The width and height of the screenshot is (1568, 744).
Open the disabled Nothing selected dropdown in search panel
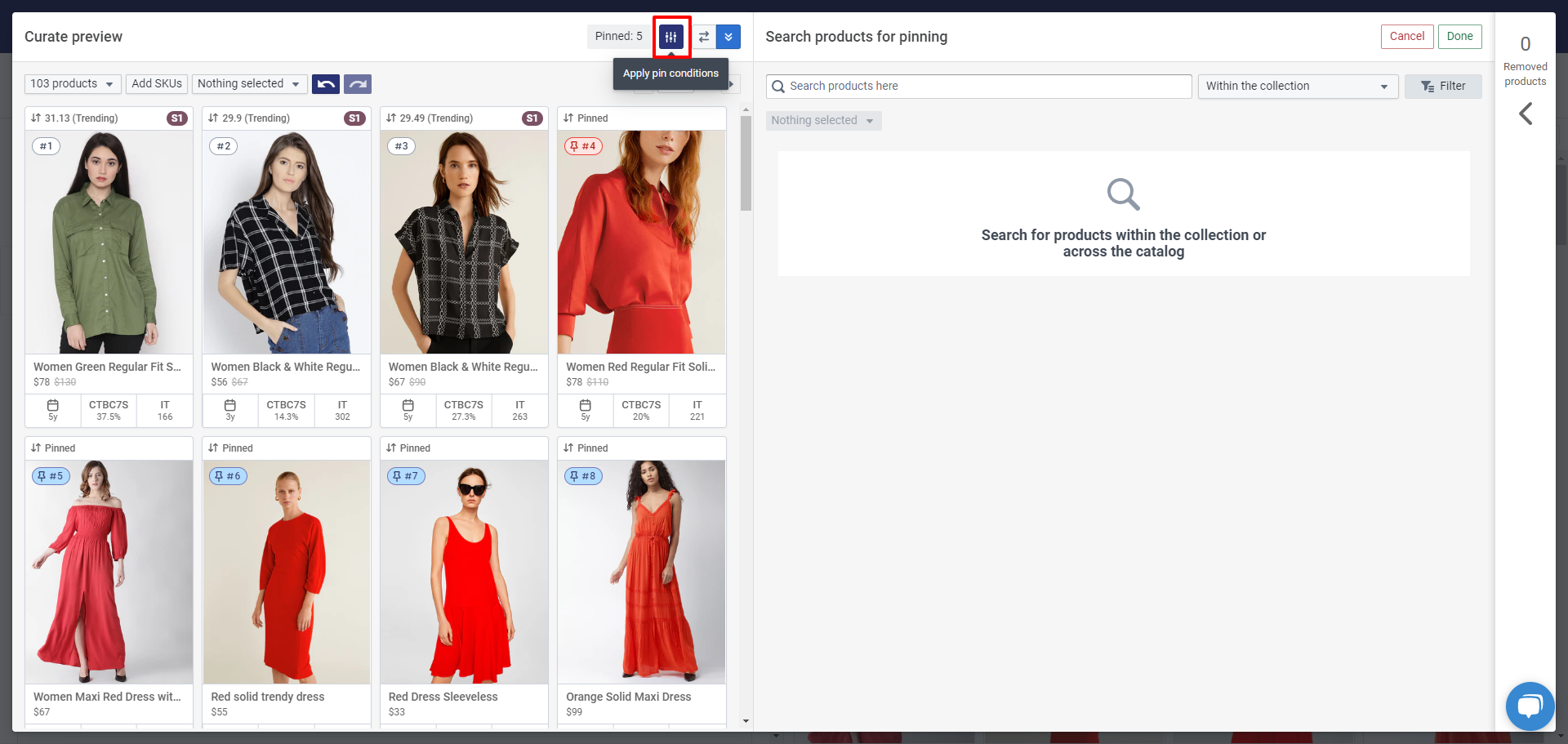tap(823, 121)
